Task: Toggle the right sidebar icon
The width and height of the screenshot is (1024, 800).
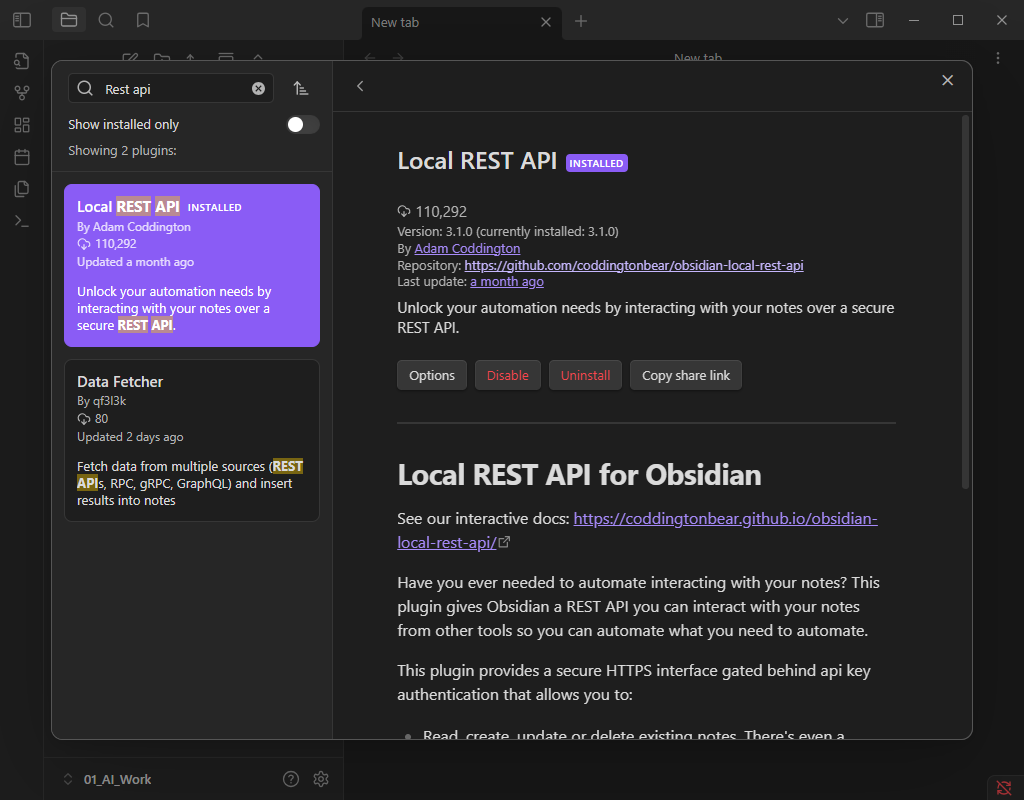Action: click(x=875, y=20)
